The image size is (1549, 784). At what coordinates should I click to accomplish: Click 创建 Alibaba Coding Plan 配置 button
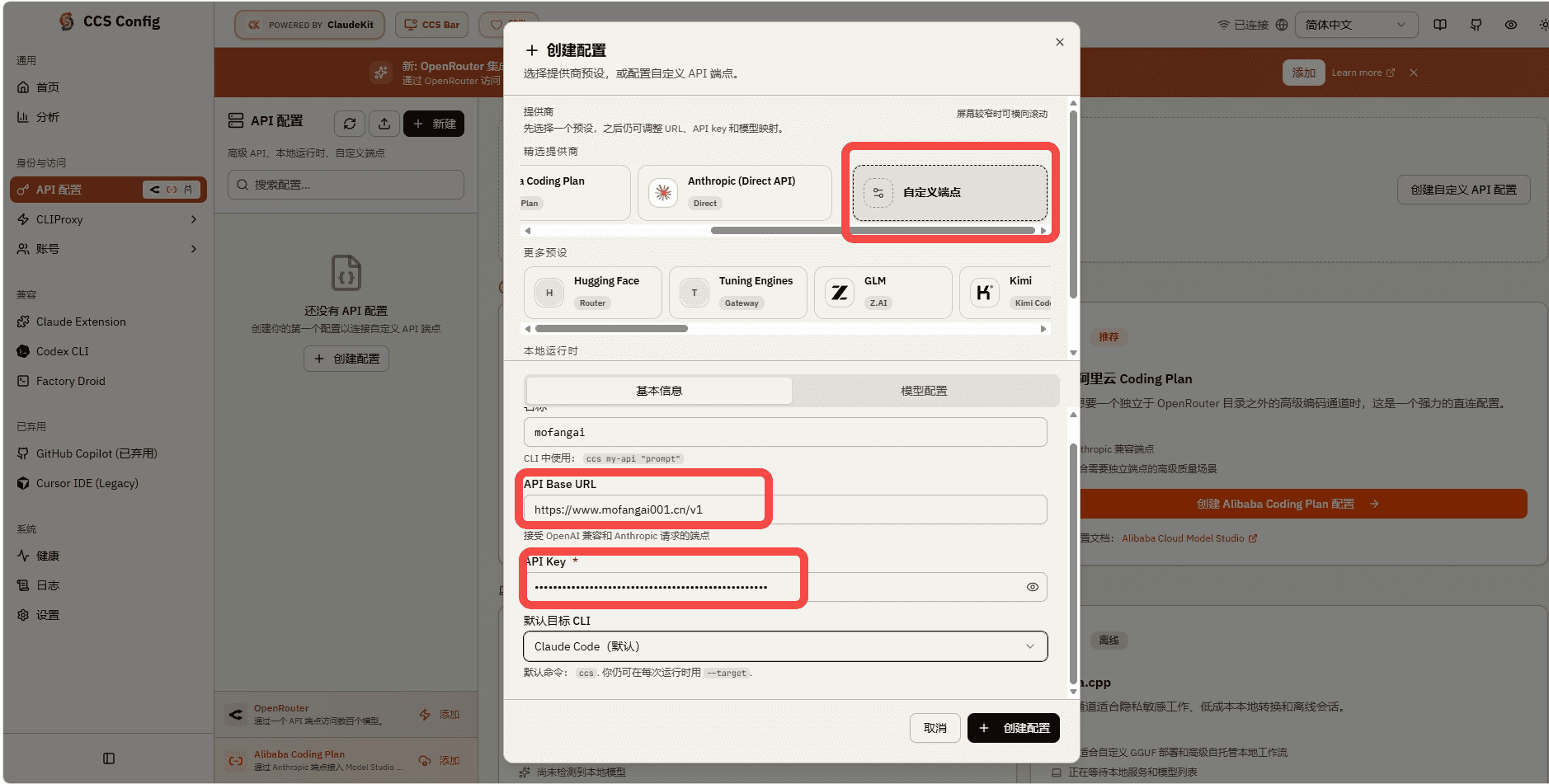1303,504
